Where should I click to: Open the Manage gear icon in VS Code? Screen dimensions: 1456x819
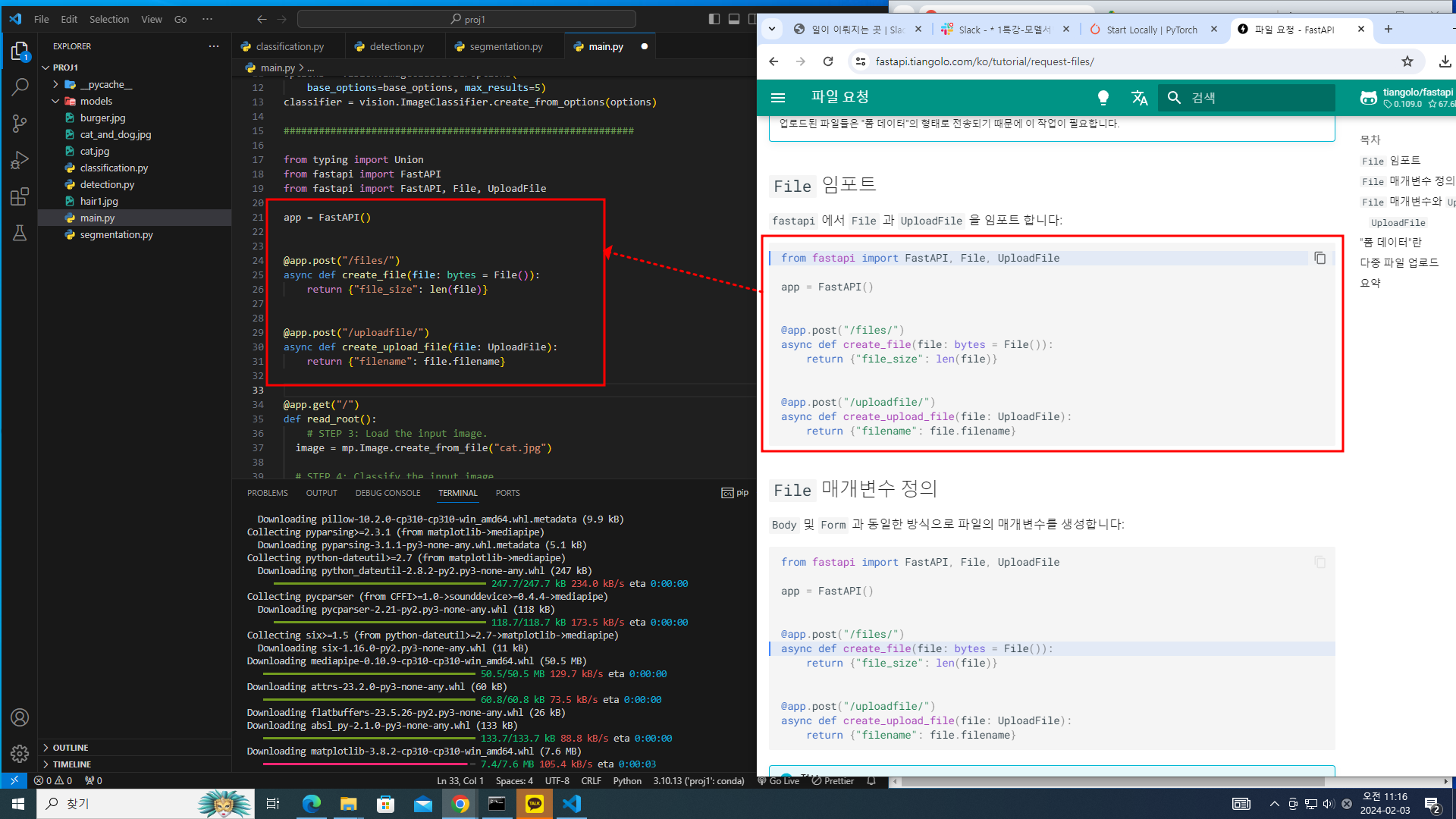pos(20,754)
